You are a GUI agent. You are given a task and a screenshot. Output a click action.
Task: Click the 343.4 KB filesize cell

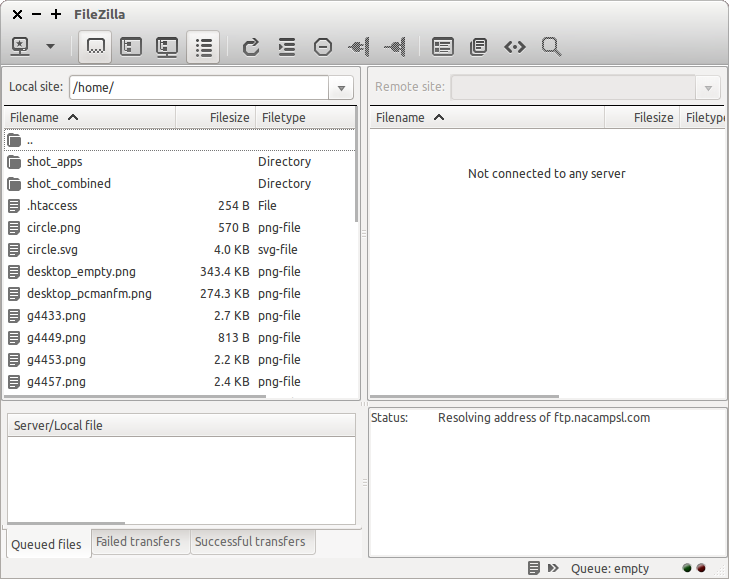tap(225, 272)
